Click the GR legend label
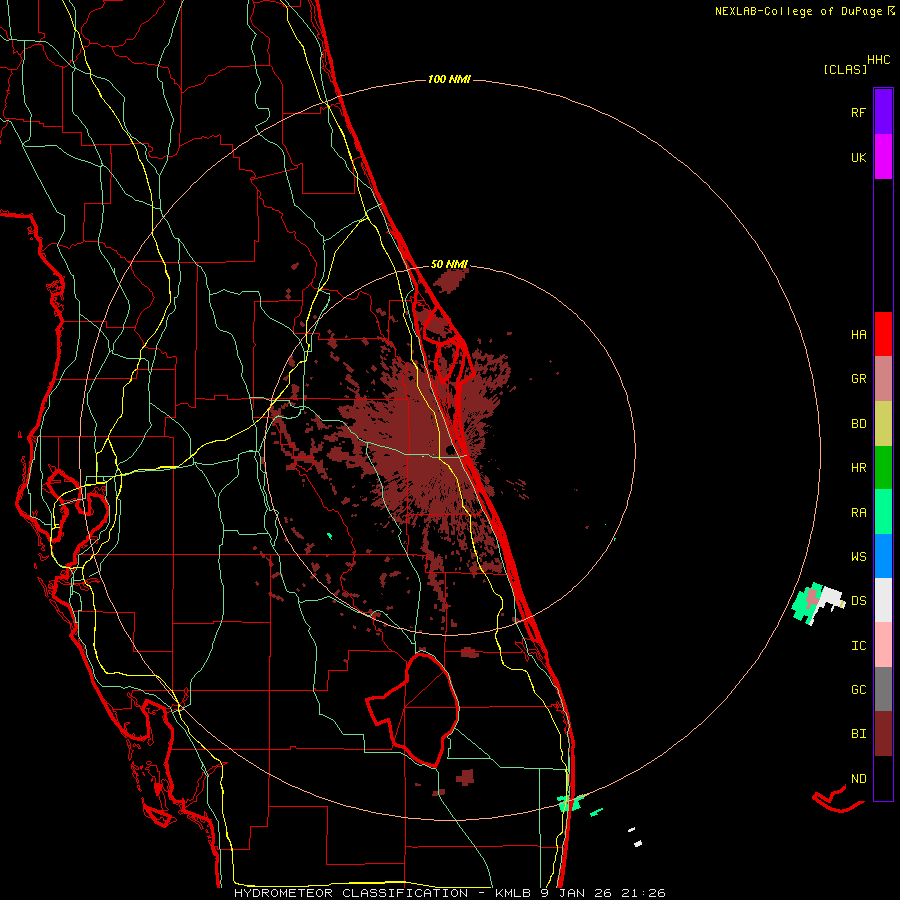The height and width of the screenshot is (900, 900). tap(858, 379)
